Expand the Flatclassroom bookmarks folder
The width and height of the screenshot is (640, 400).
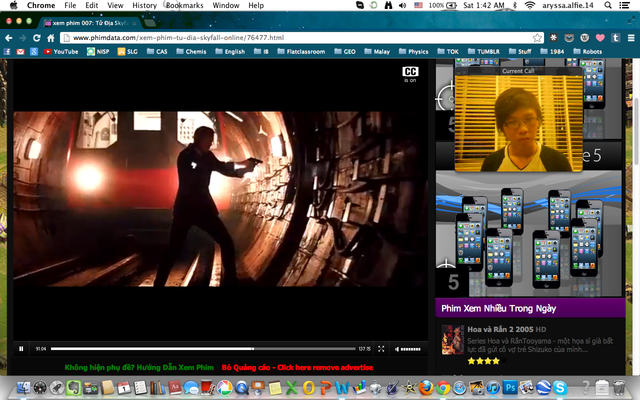point(301,51)
